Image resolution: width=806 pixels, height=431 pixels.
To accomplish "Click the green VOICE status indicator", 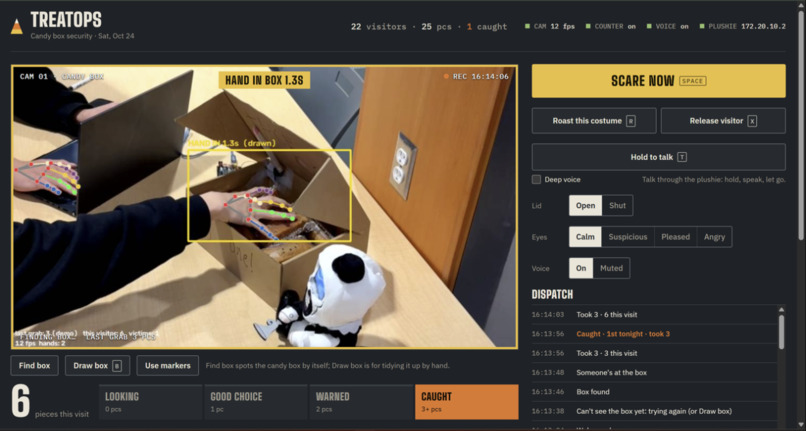I will coord(649,26).
